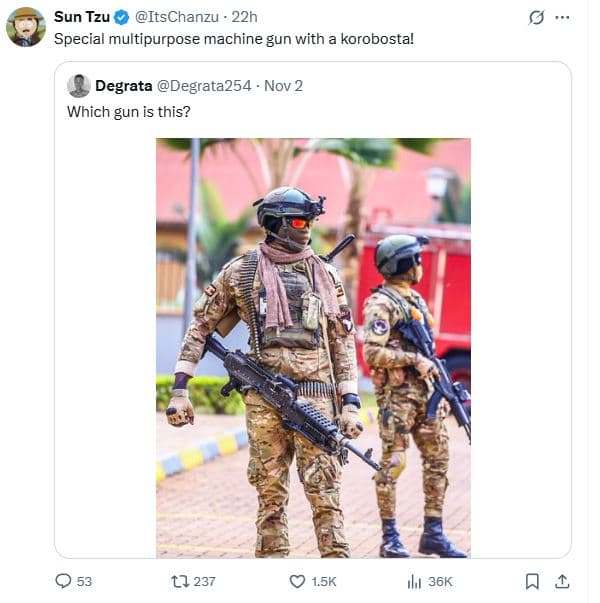Click the share upload icon
Screen dimensions: 600x603
point(562,581)
